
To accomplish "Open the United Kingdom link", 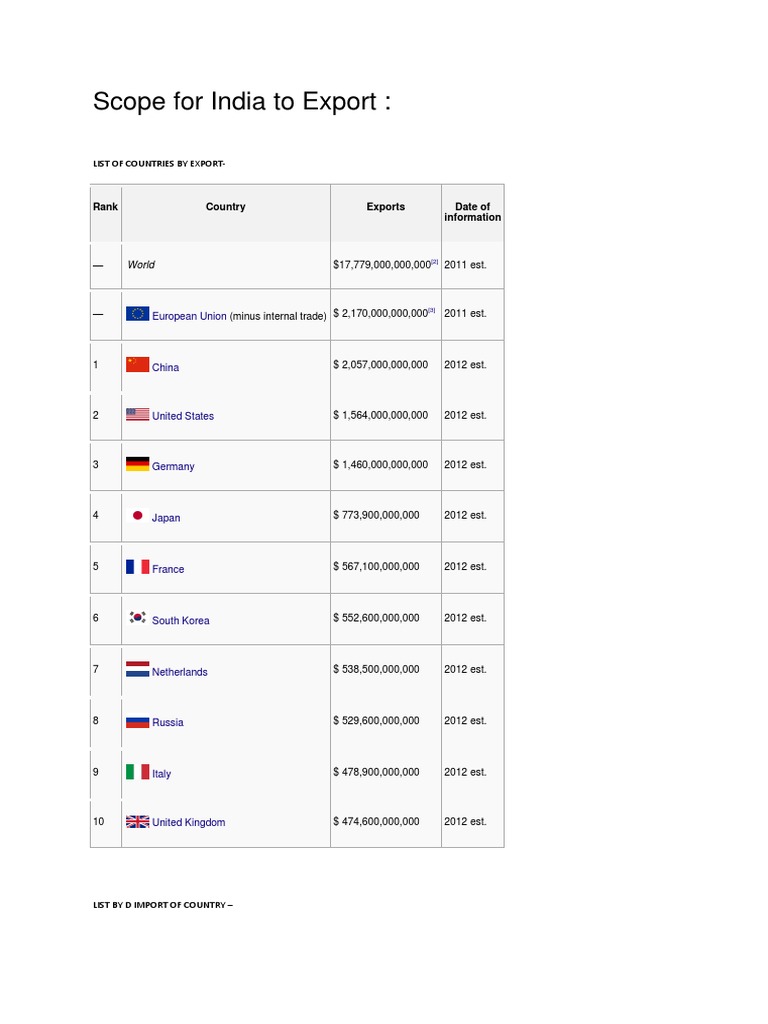I will click(x=189, y=823).
